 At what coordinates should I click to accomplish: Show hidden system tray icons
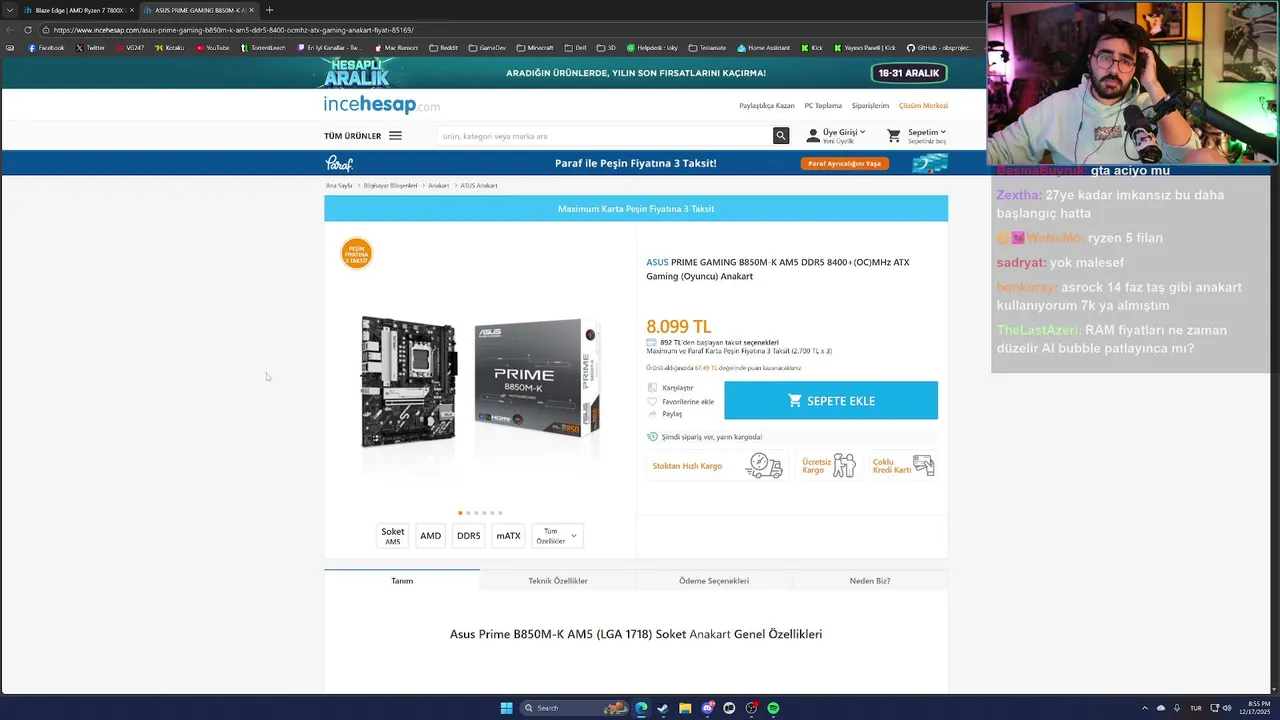click(1146, 708)
